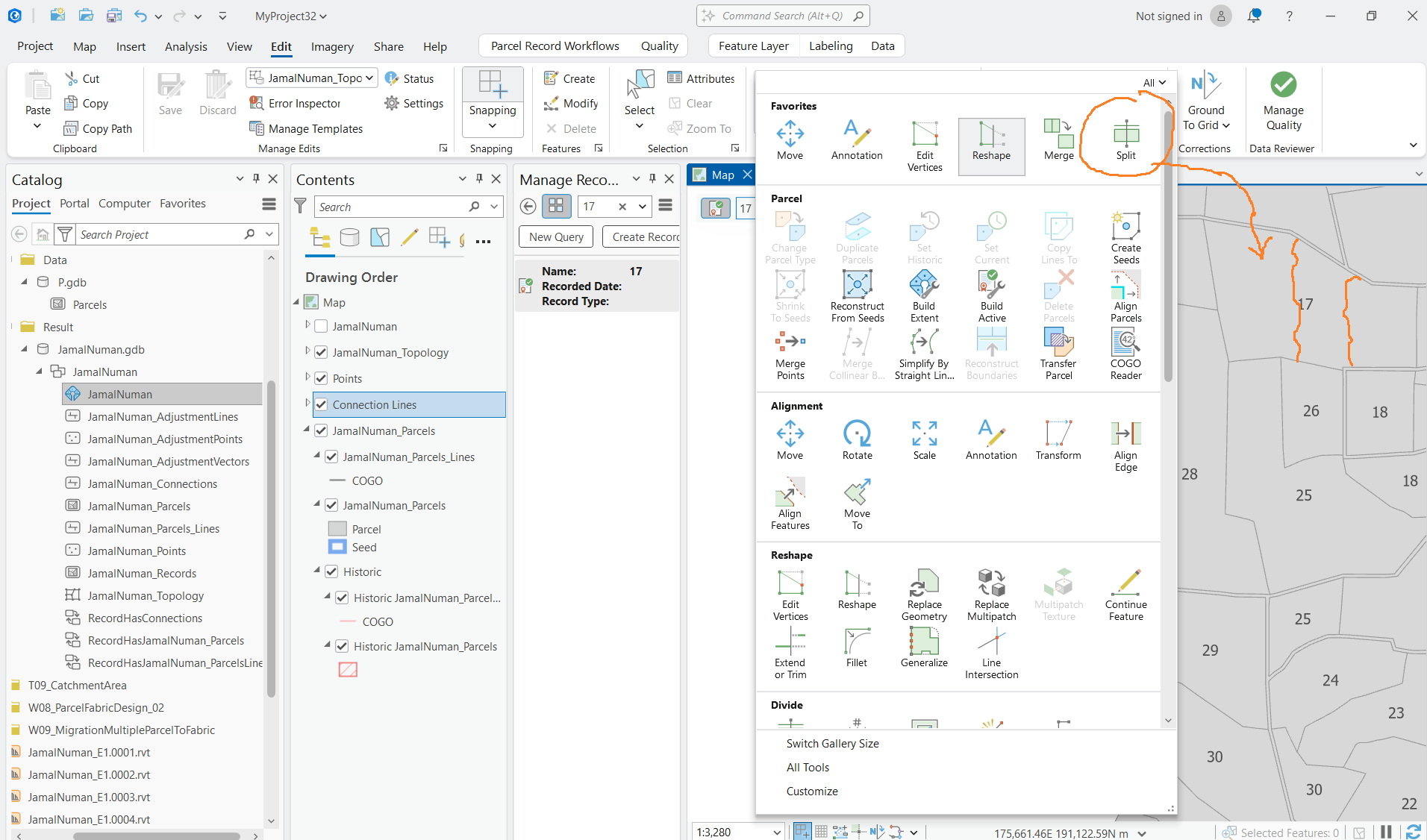This screenshot has width=1427, height=840.
Task: Expand the Snapping dropdown arrow
Action: pos(493,125)
